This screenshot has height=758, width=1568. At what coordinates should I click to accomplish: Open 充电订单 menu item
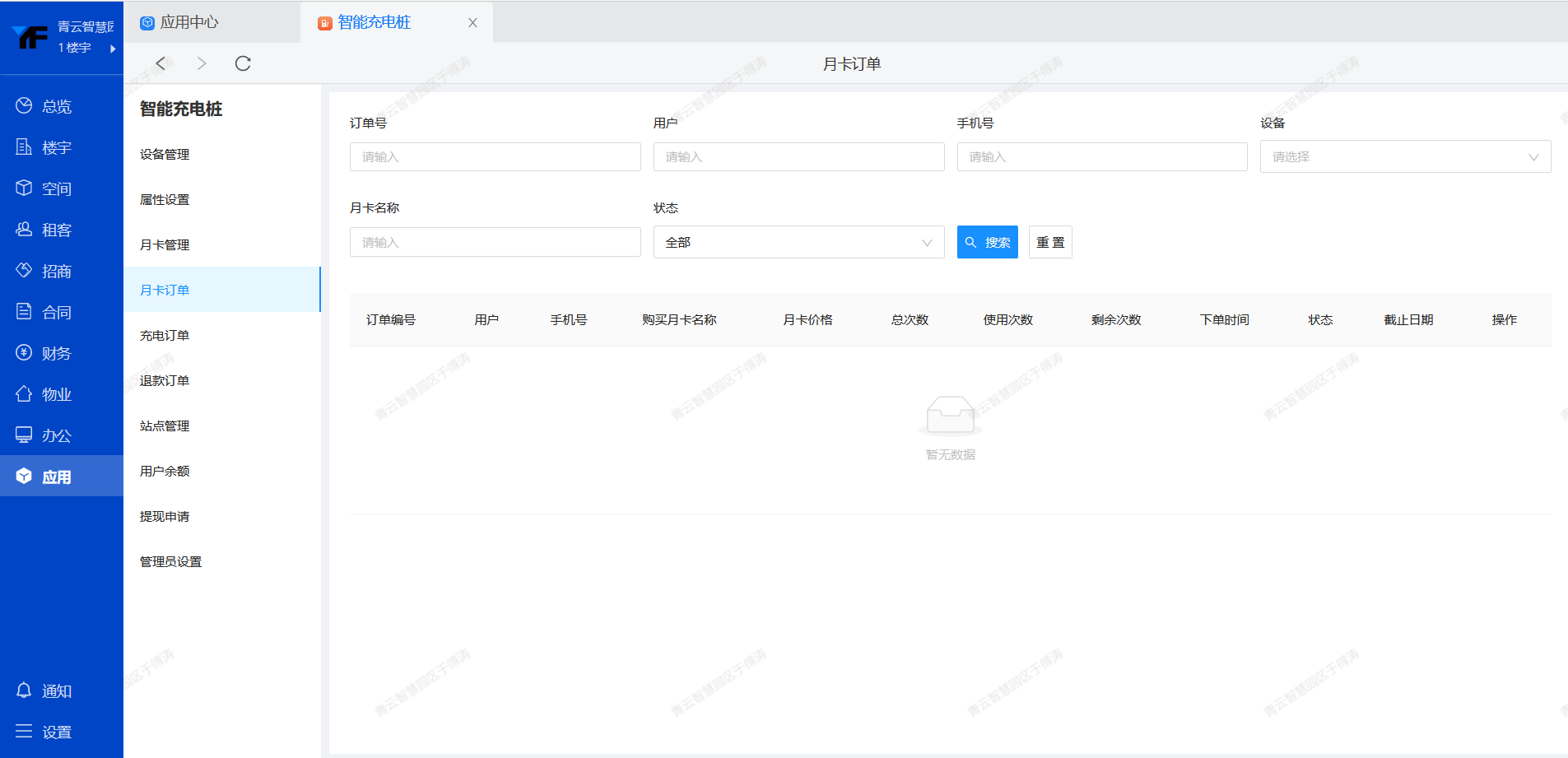(165, 335)
